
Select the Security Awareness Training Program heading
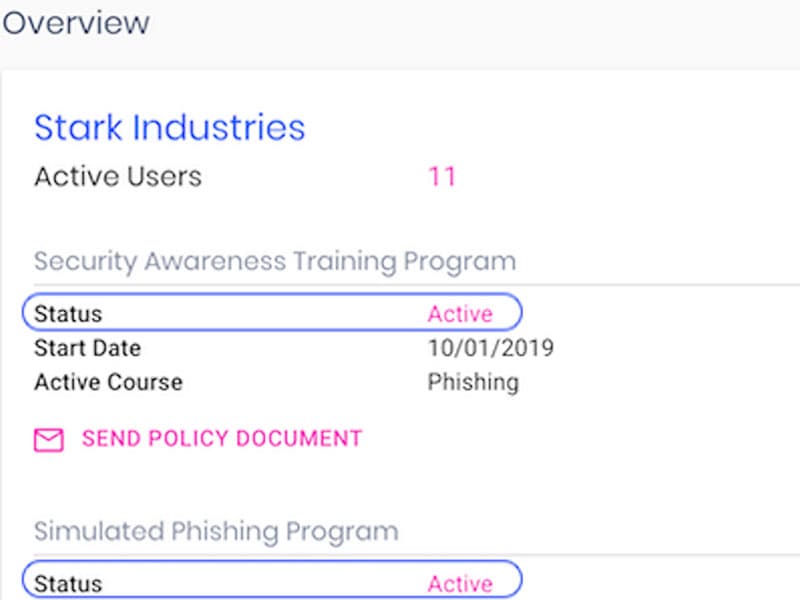tap(275, 262)
